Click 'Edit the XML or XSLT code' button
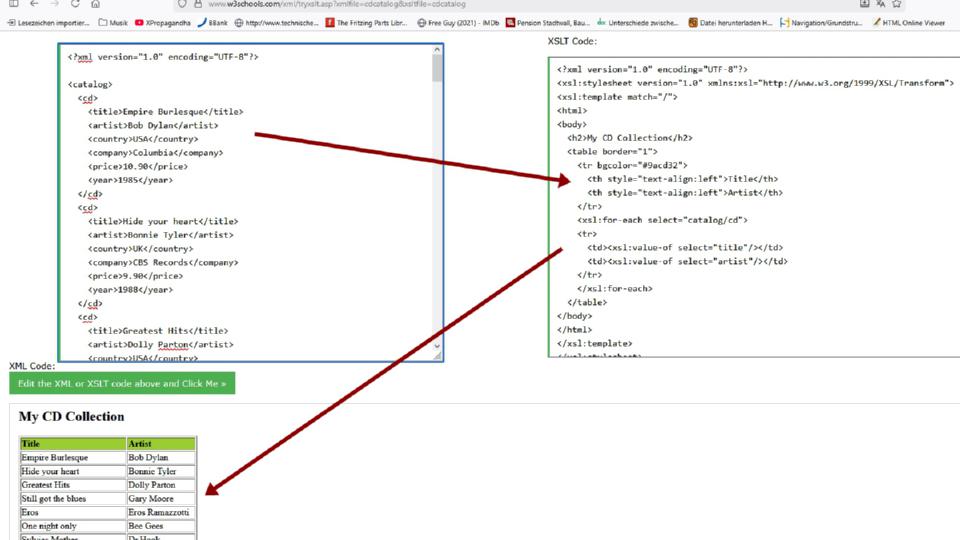 122,383
